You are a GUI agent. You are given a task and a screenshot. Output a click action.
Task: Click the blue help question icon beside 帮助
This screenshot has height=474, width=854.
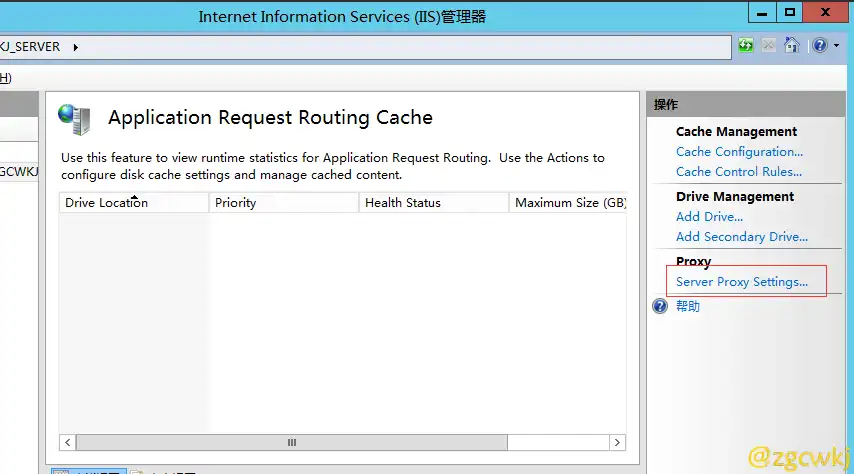(660, 306)
